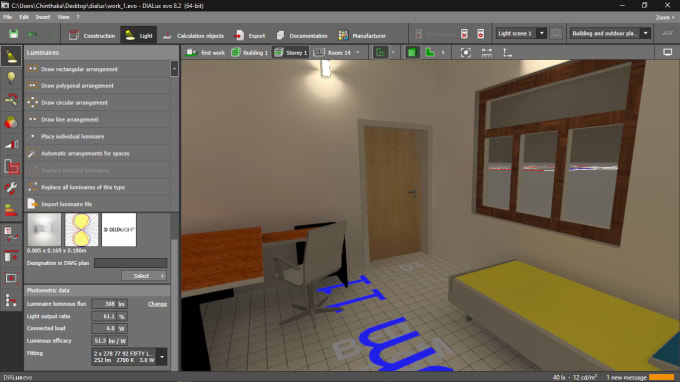Click the Change link for luminous flux
Screen dimensions: 680x382
tap(157, 304)
